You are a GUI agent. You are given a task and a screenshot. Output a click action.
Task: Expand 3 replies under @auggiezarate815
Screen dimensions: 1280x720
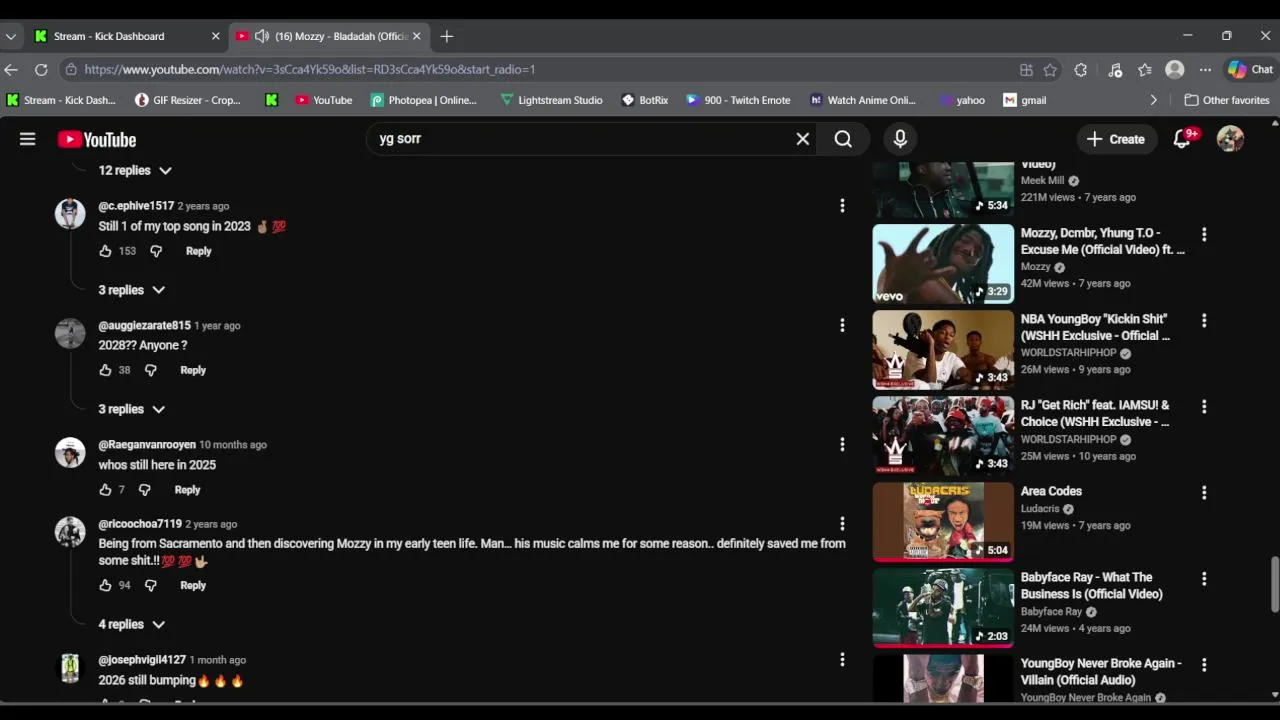[132, 409]
